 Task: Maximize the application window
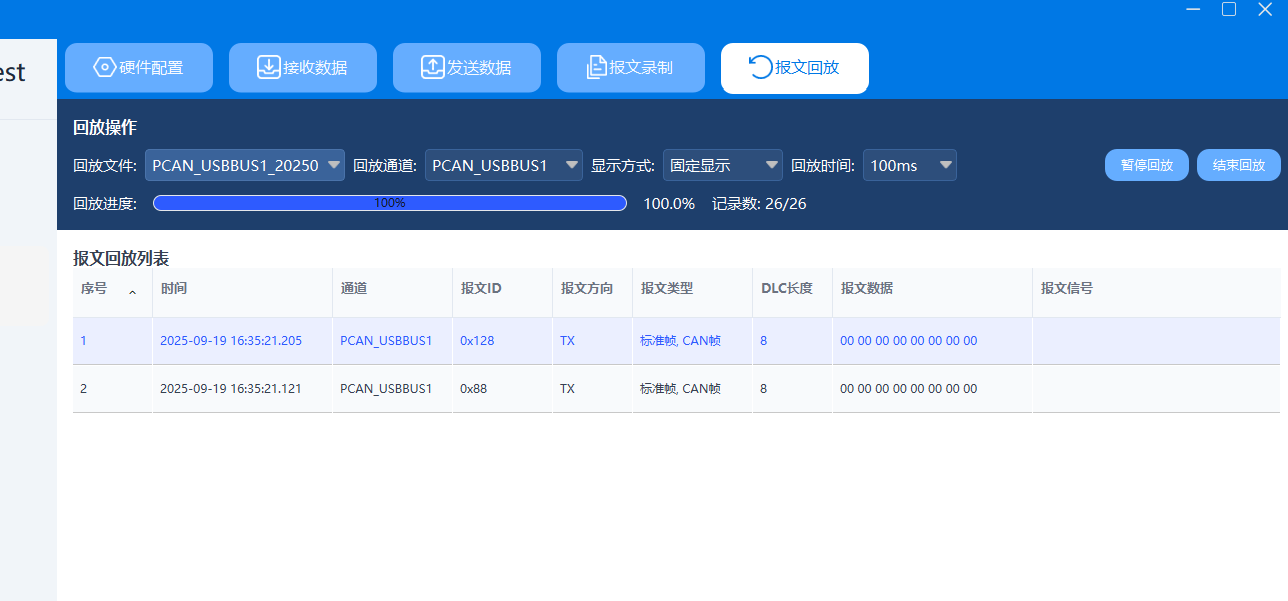coord(1229,9)
